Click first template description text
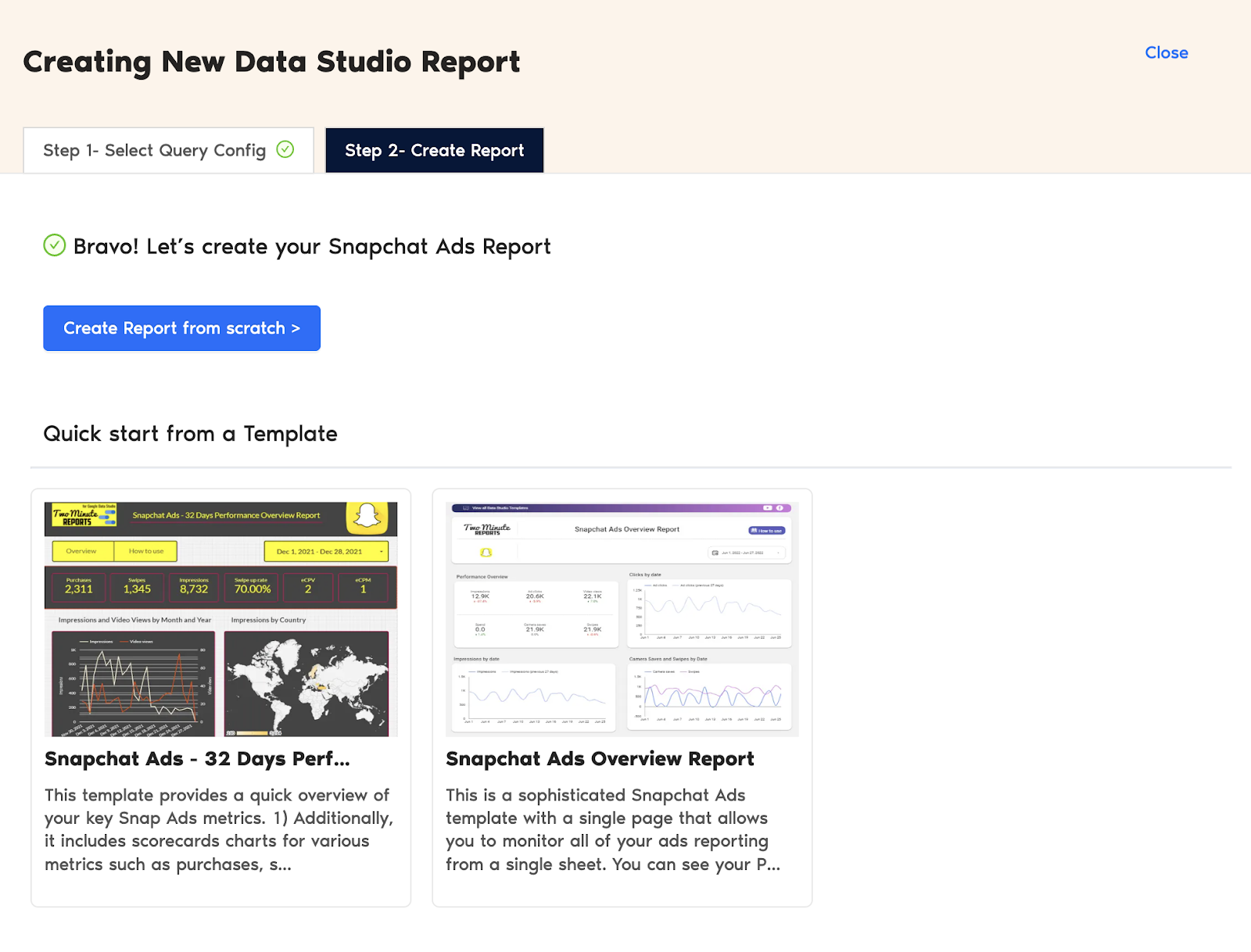The width and height of the screenshot is (1251, 952). pos(219,829)
